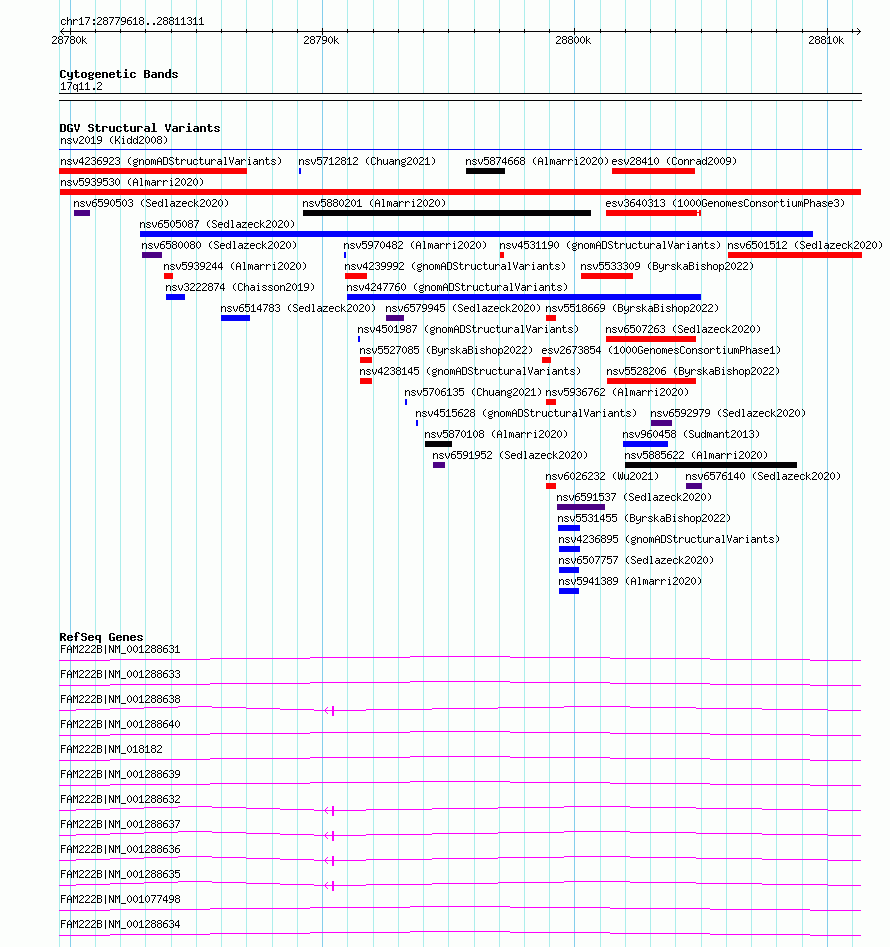Click the chr17:28779618..28811311 coordinate label
This screenshot has height=947, width=890.
tap(132, 21)
